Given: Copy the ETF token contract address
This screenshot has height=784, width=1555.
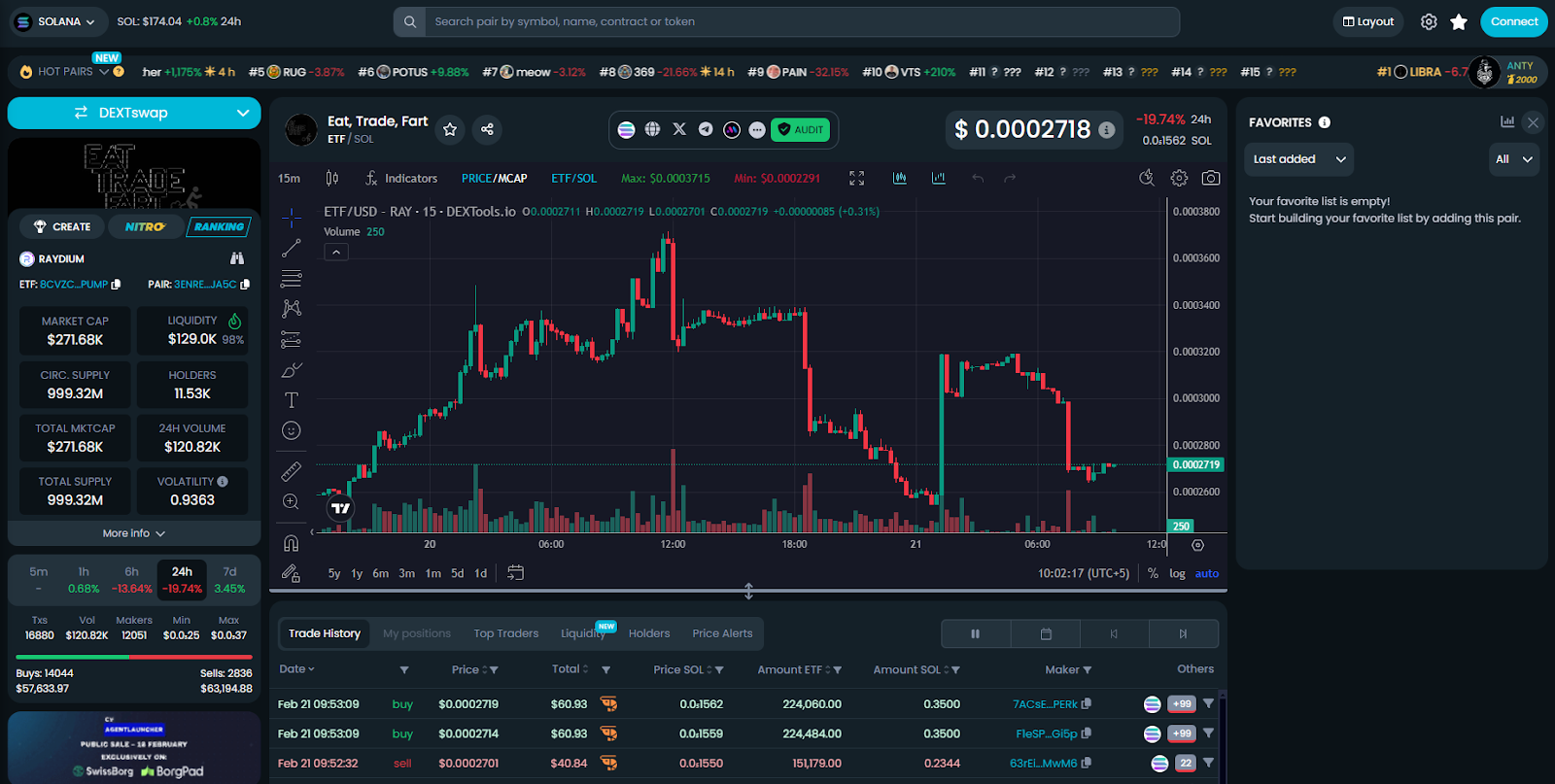Looking at the screenshot, I should point(117,285).
